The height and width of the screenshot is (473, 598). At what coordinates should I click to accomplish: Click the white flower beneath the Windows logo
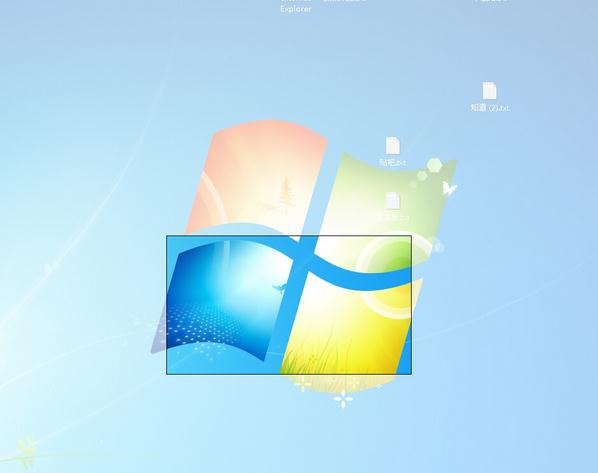343,399
